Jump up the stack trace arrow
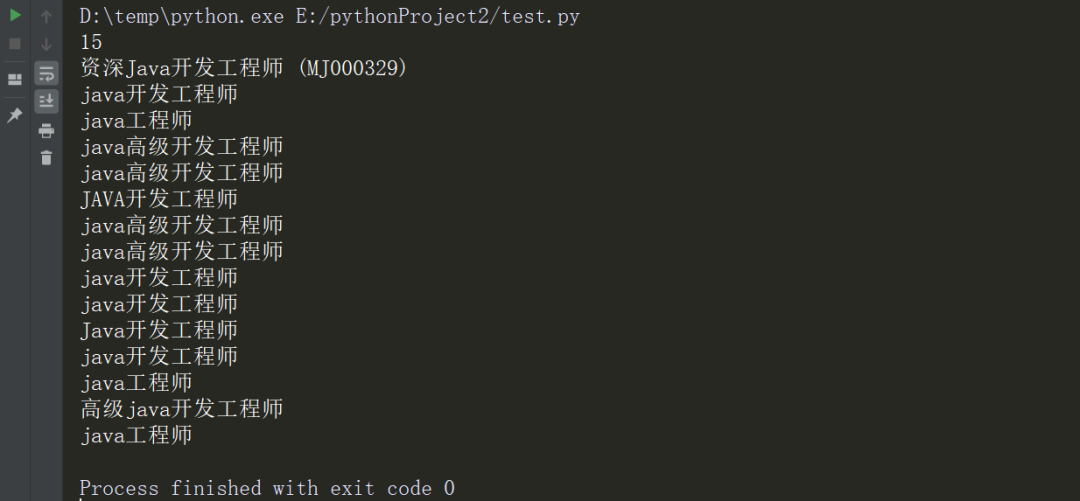 tap(46, 16)
